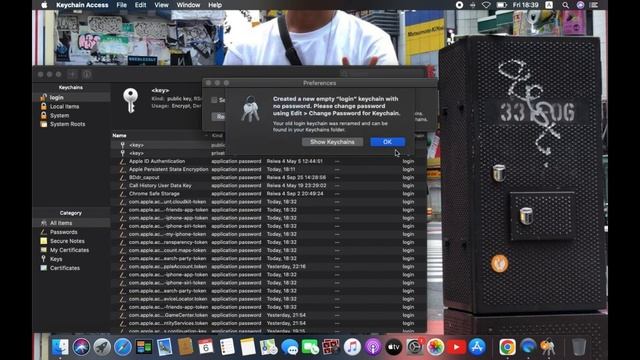Open FaceTime from the Dock
The image size is (640, 360).
[310, 347]
